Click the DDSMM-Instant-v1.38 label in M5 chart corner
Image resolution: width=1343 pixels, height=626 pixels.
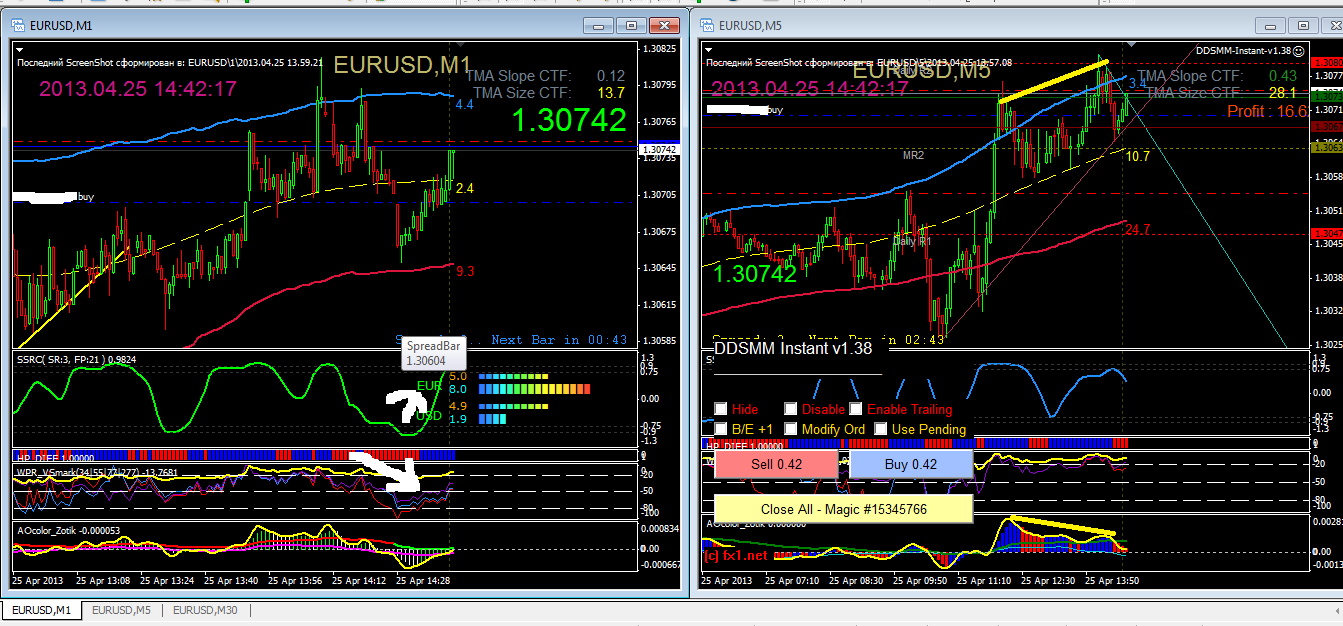[x=1243, y=49]
